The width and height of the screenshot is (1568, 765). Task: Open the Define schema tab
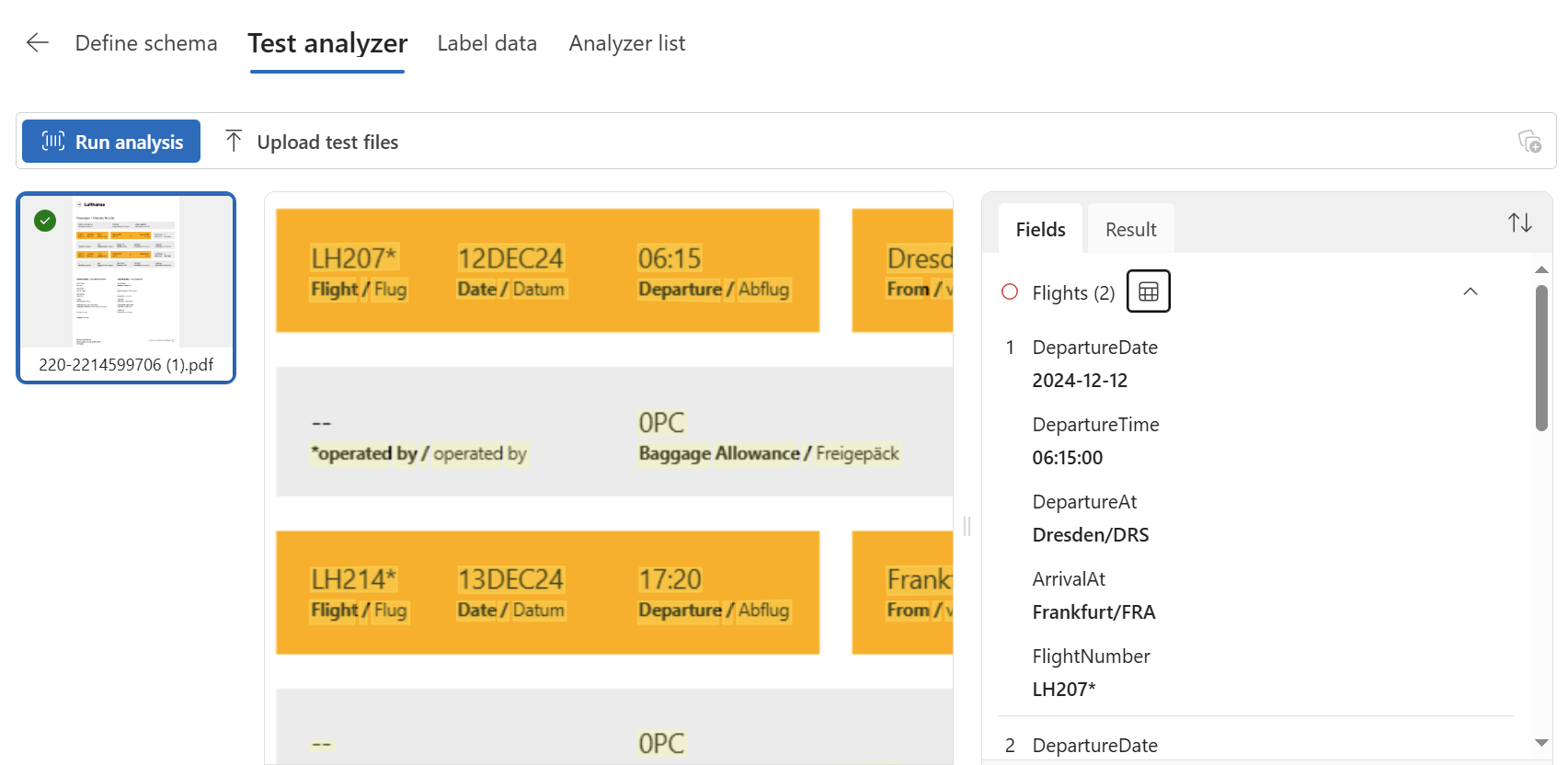146,43
